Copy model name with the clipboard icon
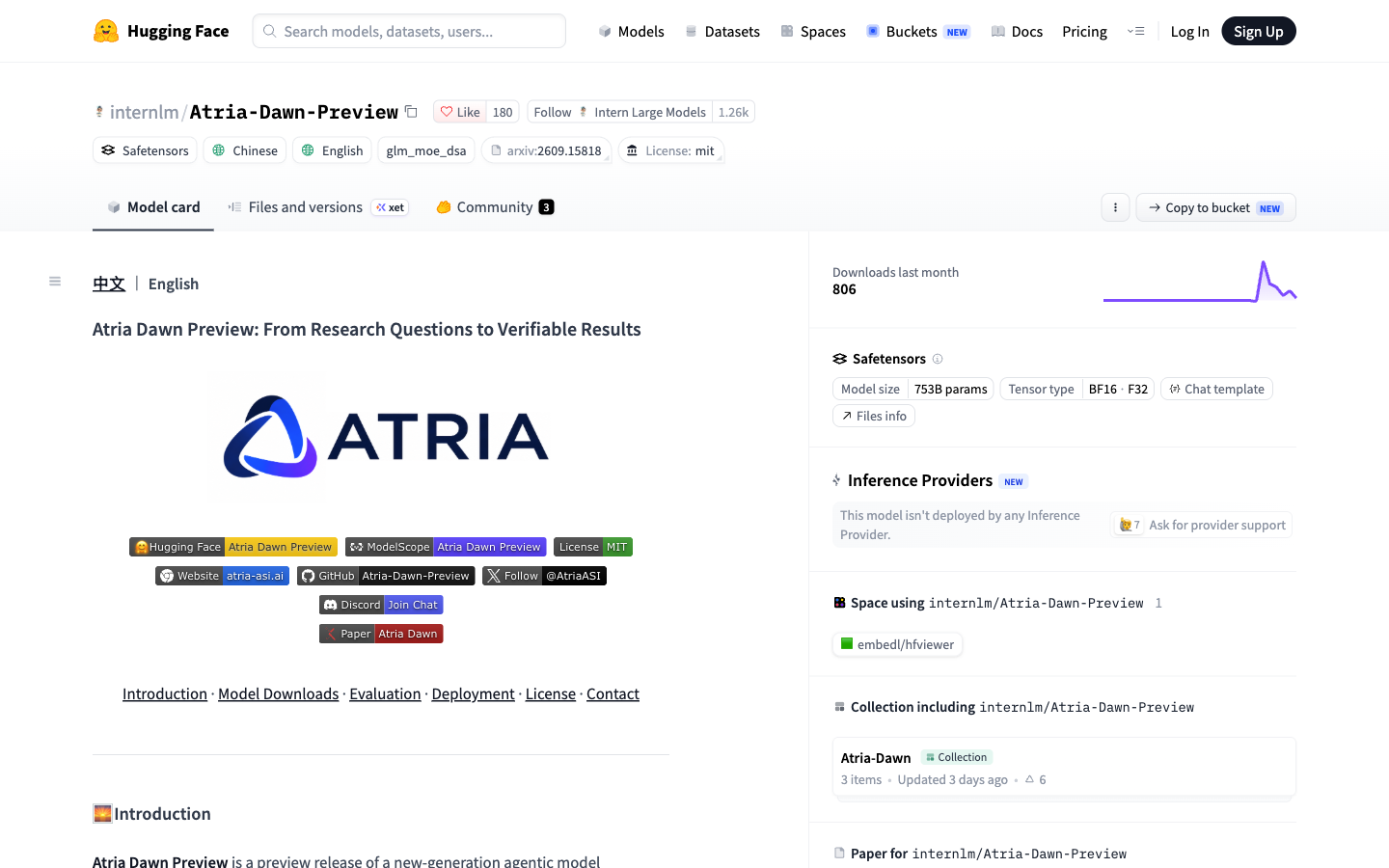Image resolution: width=1389 pixels, height=868 pixels. click(411, 112)
